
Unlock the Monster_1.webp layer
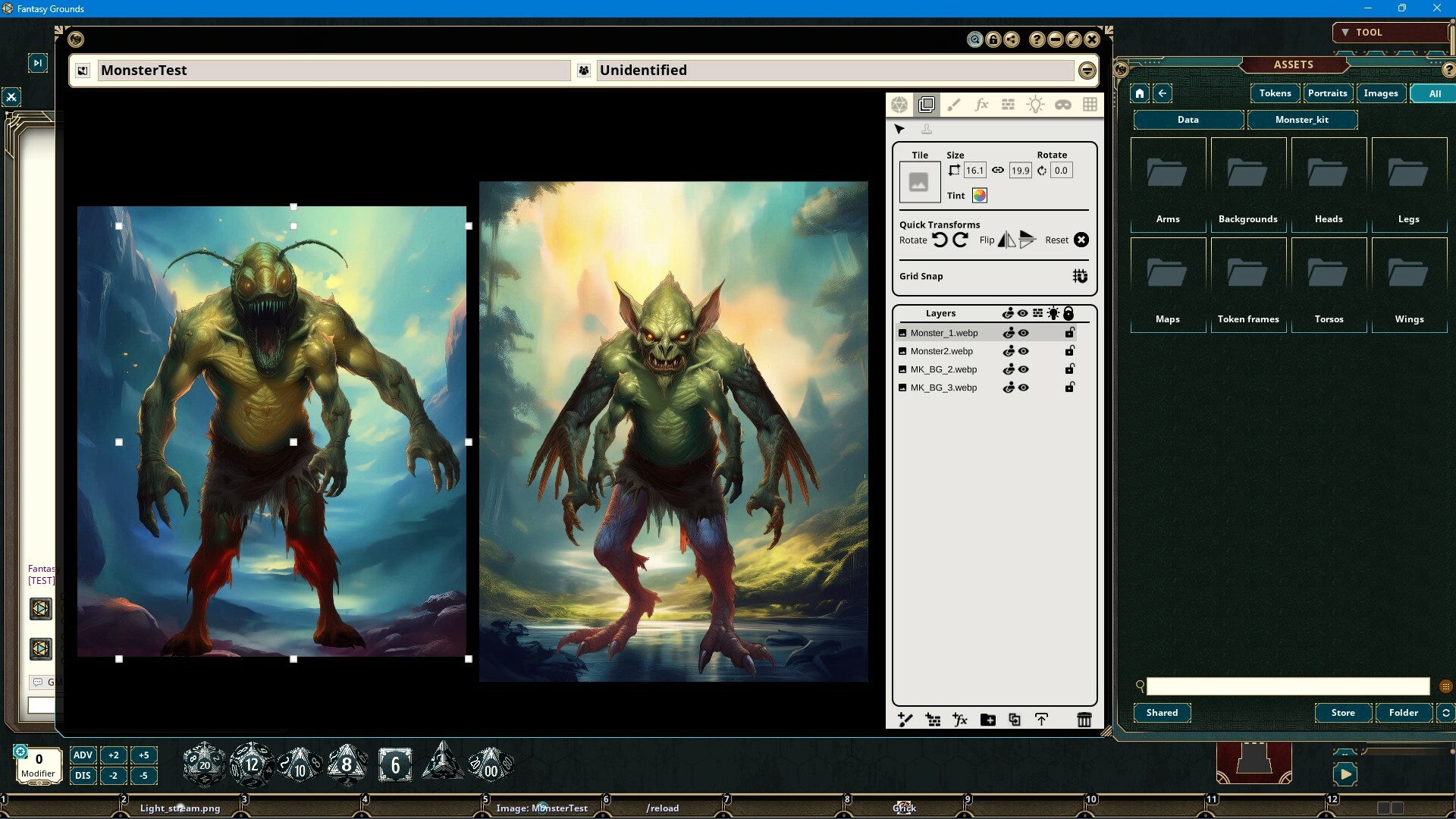1069,332
